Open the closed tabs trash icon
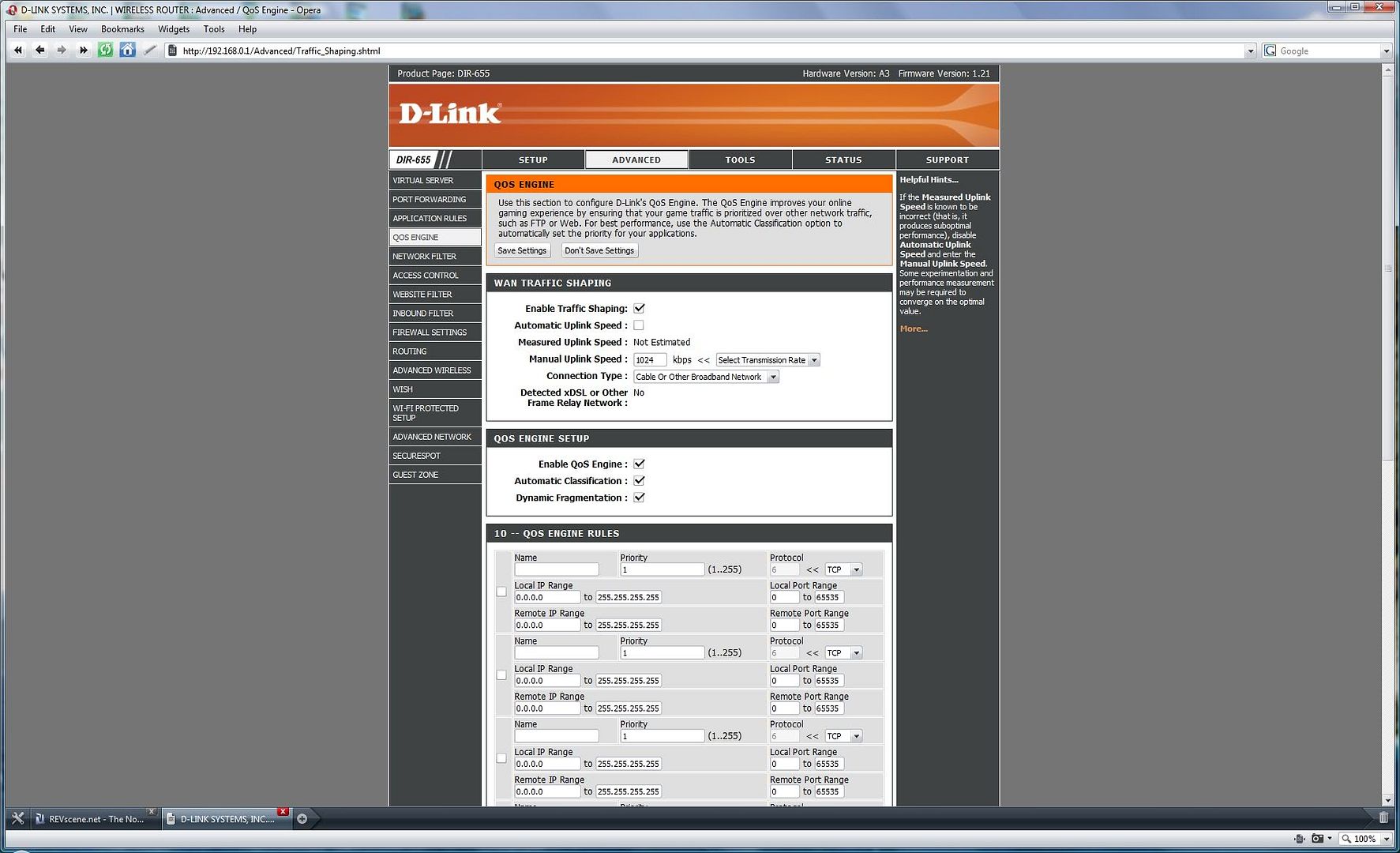This screenshot has height=853, width=1400. point(1383,818)
